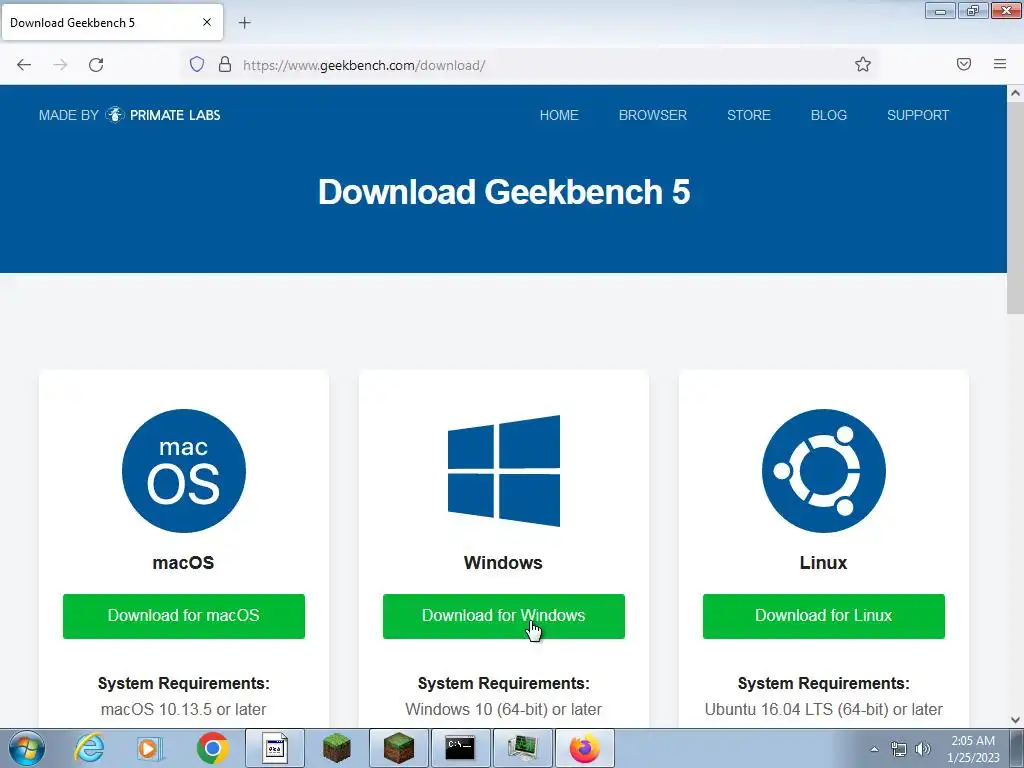
Task: Open the Command Prompt taskbar icon
Action: [460, 748]
